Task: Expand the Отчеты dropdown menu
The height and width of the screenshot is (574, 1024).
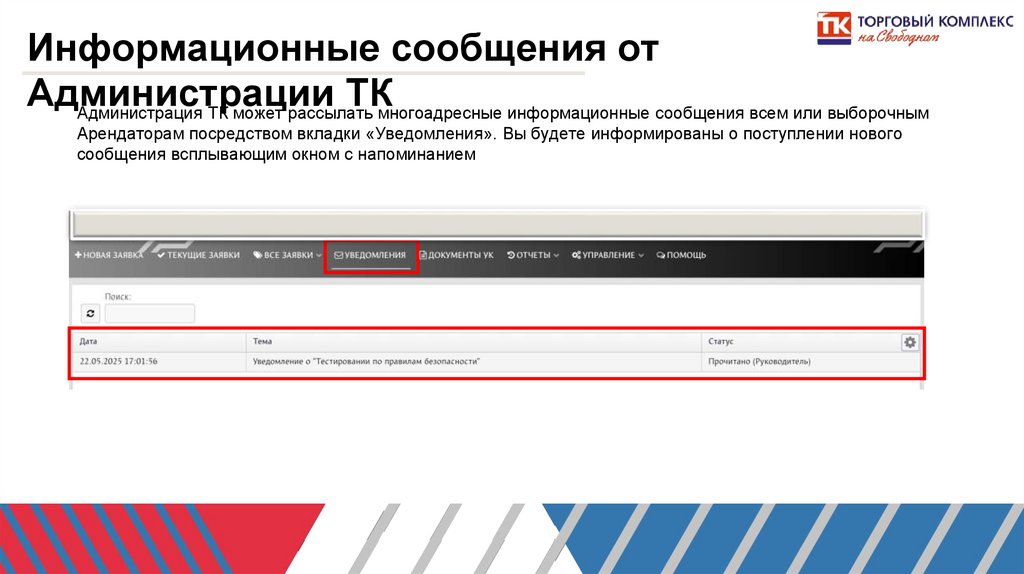Action: (x=533, y=255)
